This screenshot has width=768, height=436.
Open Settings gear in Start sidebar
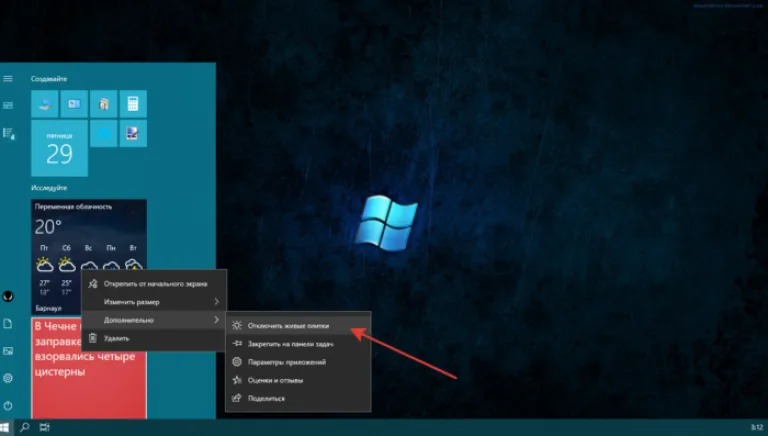pos(8,378)
